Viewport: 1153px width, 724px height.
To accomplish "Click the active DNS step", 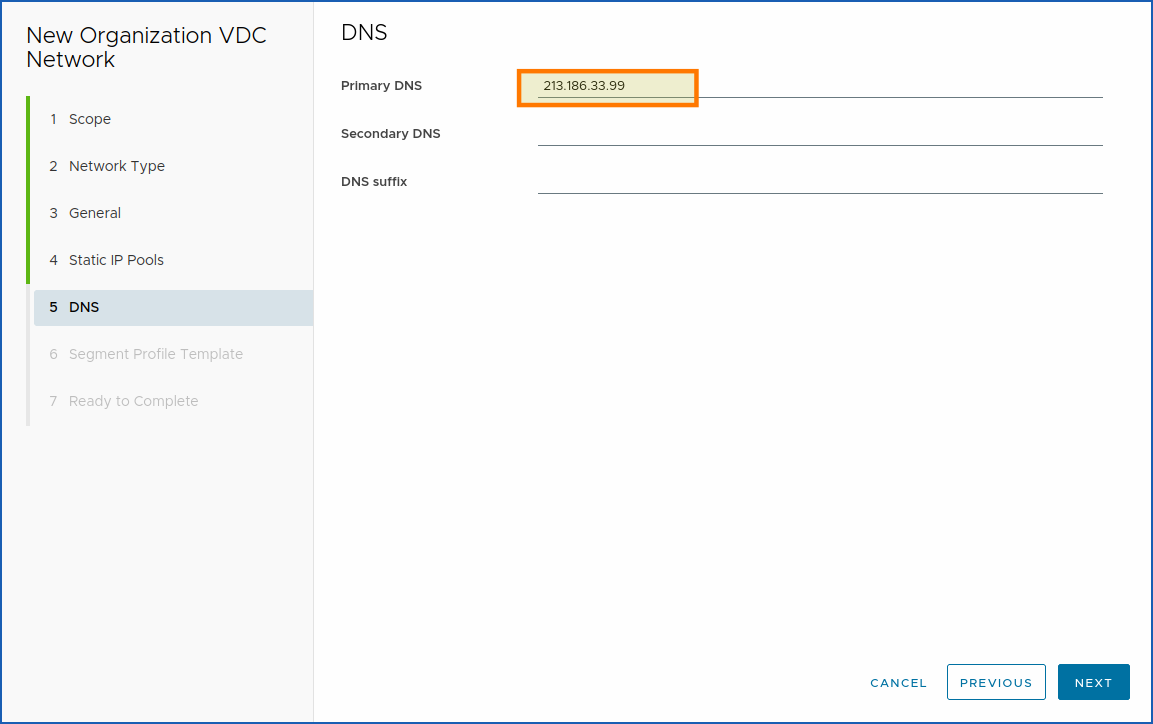I will (84, 307).
